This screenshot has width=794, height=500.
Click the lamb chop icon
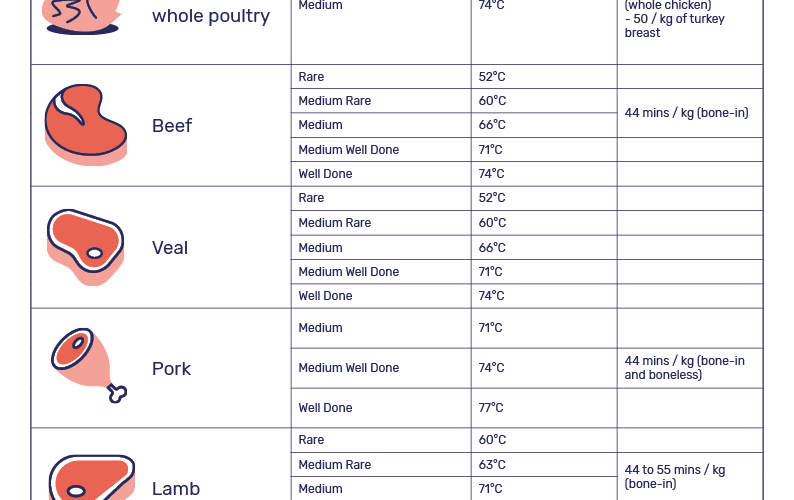[x=90, y=480]
